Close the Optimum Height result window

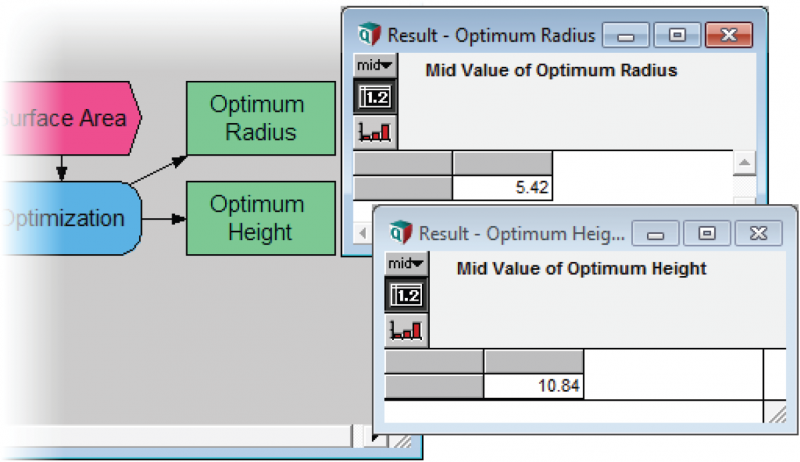759,234
